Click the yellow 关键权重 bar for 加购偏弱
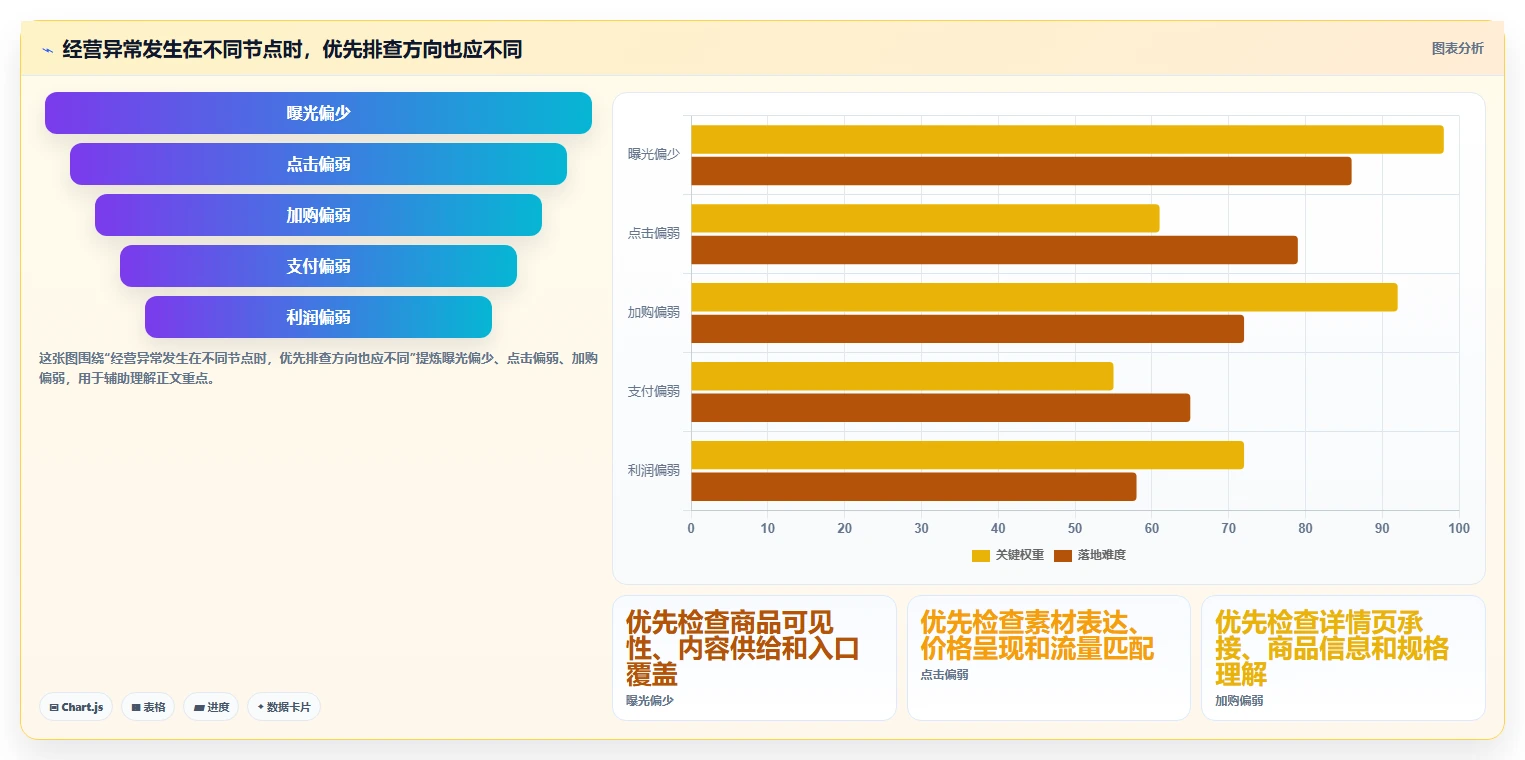1525x760 pixels. (x=1044, y=298)
